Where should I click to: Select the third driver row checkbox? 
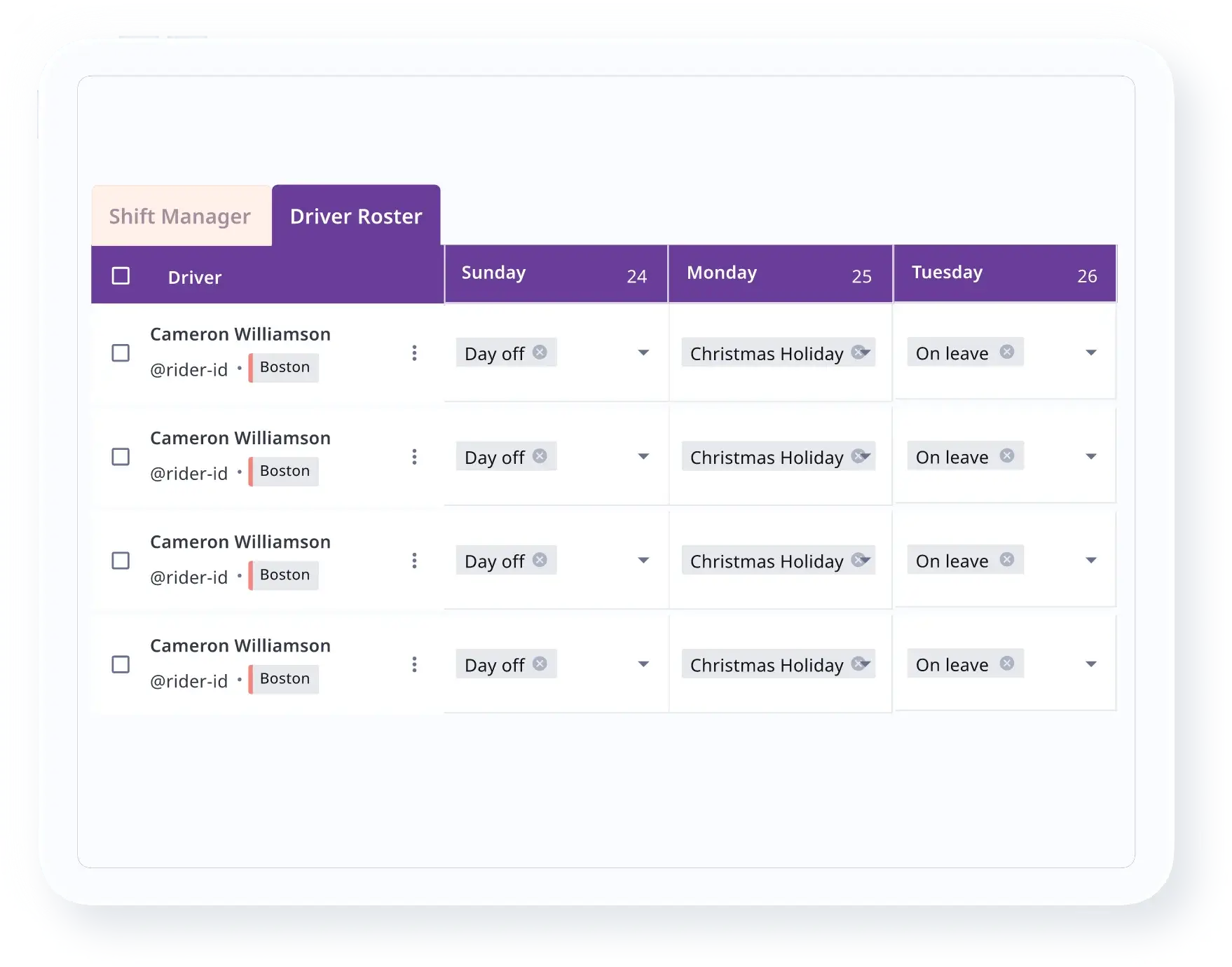[121, 561]
